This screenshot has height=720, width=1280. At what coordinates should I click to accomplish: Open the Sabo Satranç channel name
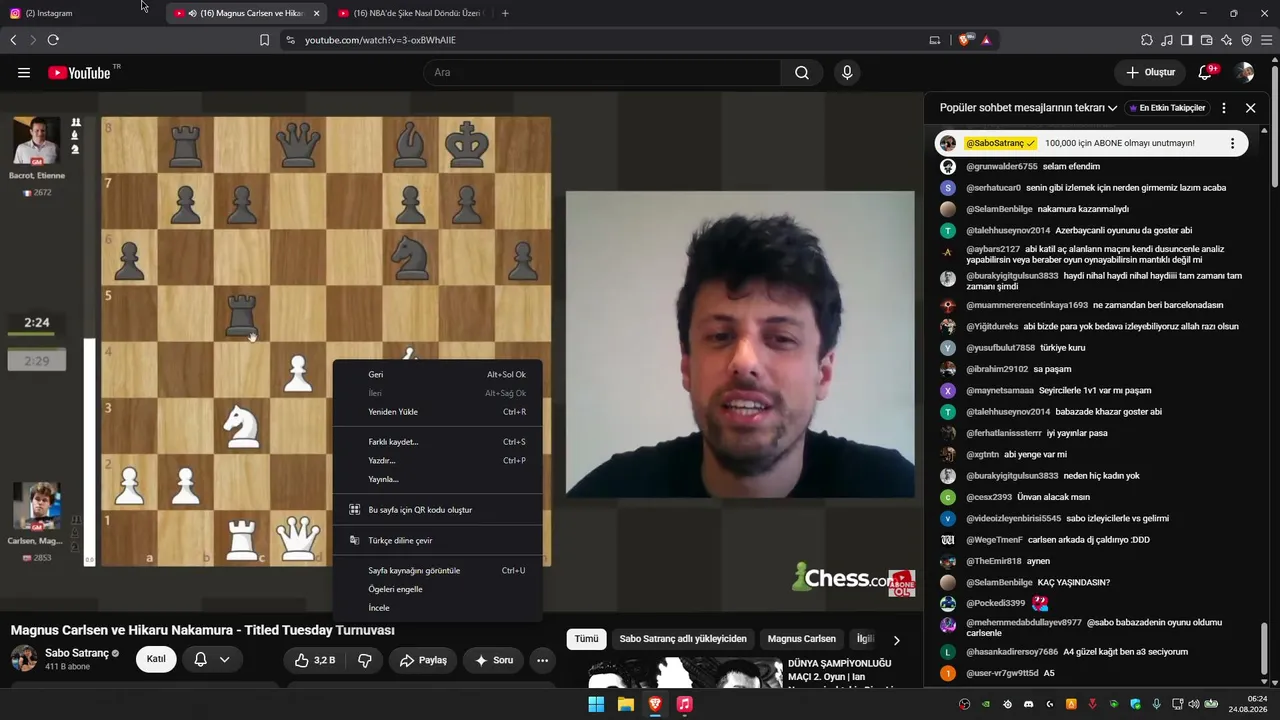click(77, 653)
